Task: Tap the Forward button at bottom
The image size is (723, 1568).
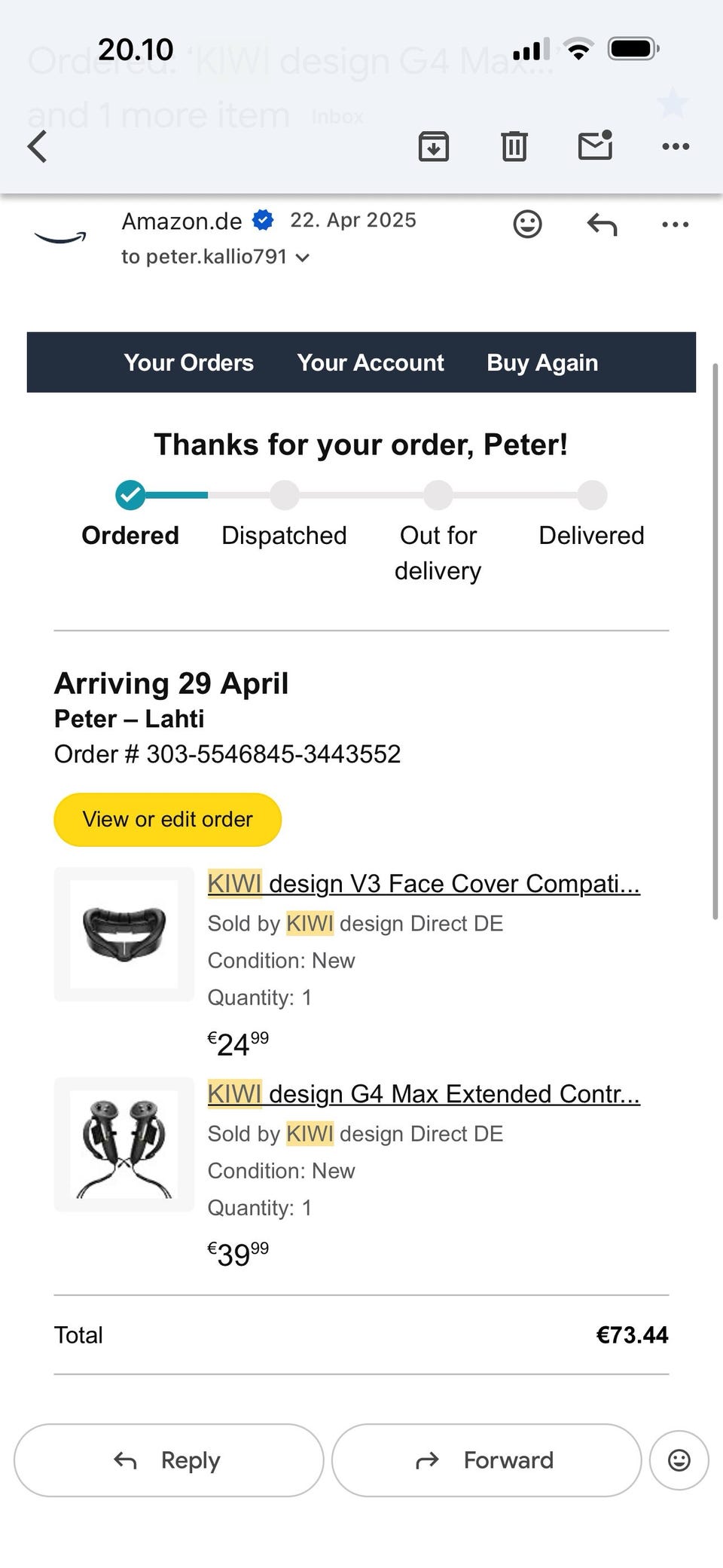Action: pos(487,1460)
